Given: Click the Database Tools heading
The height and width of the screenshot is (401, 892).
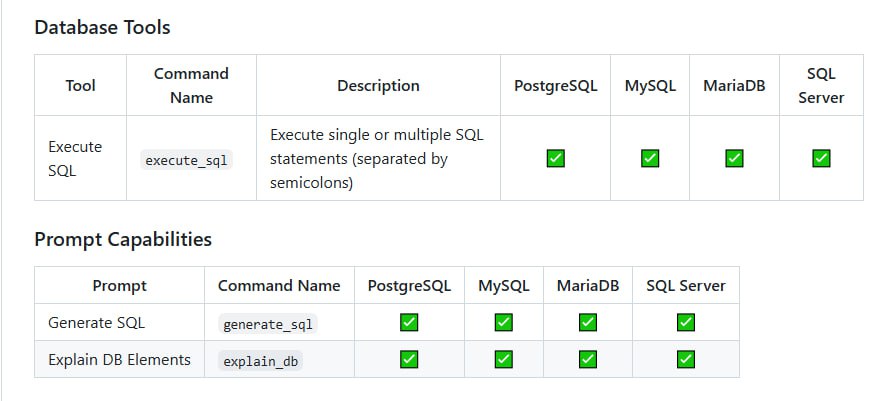Looking at the screenshot, I should tap(102, 27).
